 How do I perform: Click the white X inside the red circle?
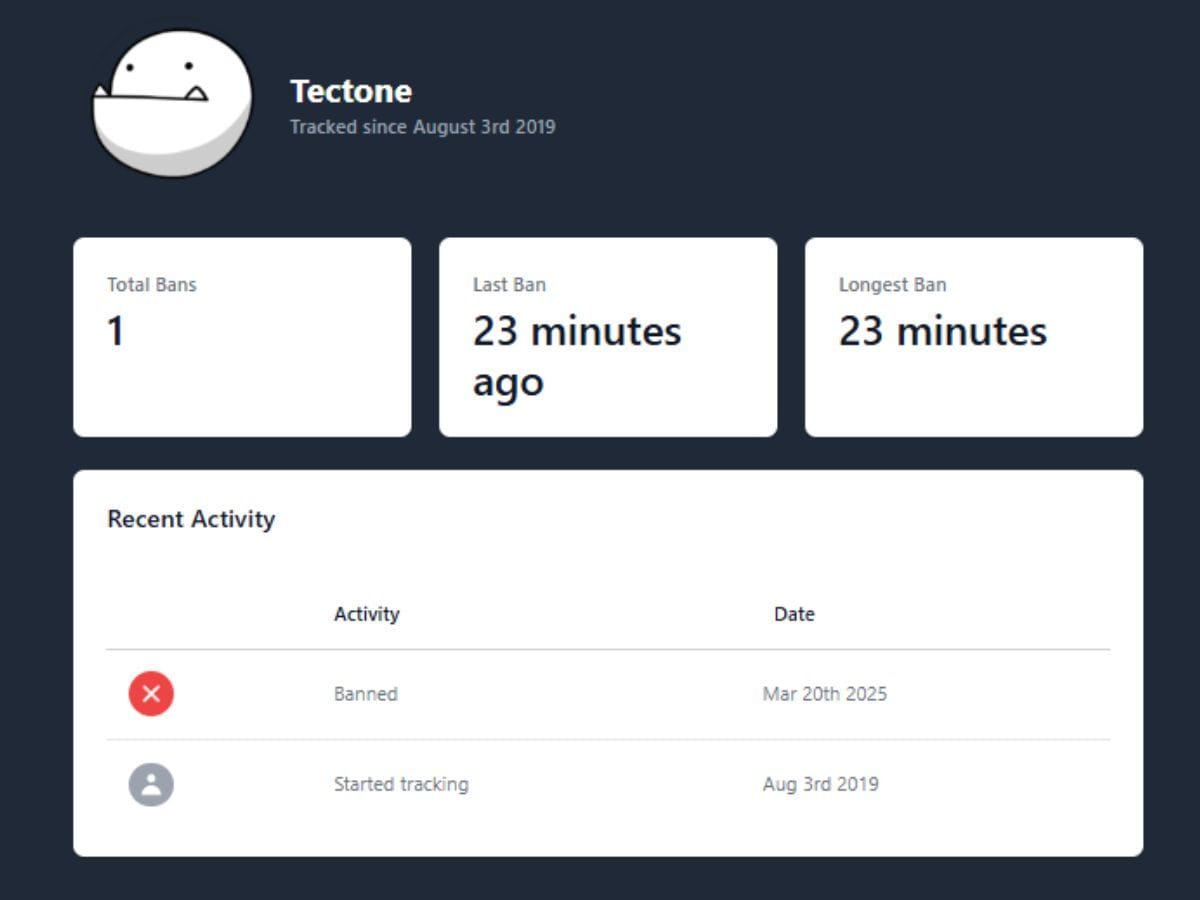(150, 694)
